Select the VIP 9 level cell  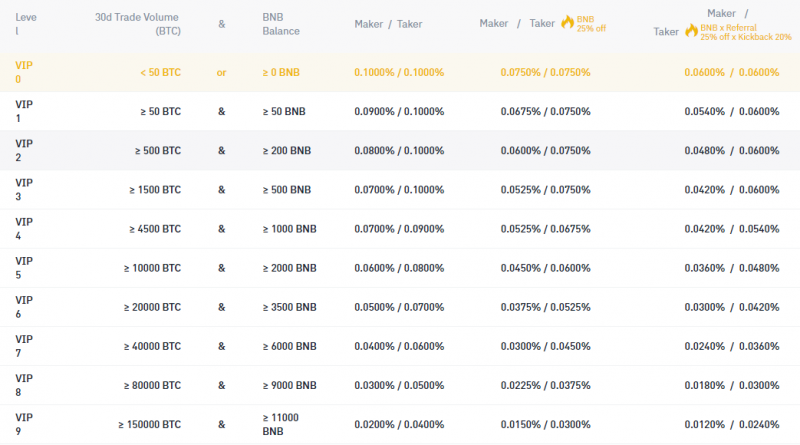(x=23, y=424)
